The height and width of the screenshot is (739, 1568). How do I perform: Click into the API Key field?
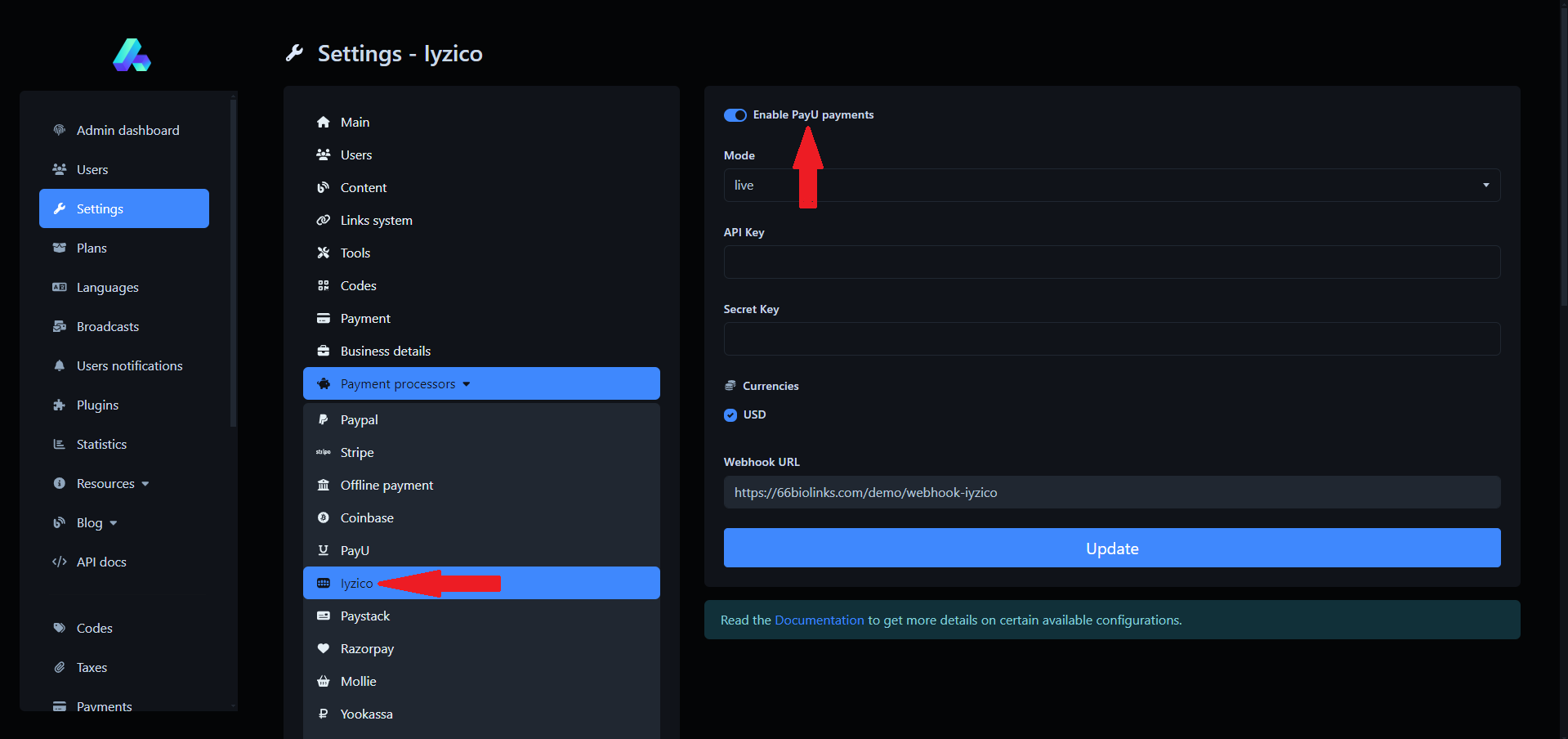coord(1111,262)
